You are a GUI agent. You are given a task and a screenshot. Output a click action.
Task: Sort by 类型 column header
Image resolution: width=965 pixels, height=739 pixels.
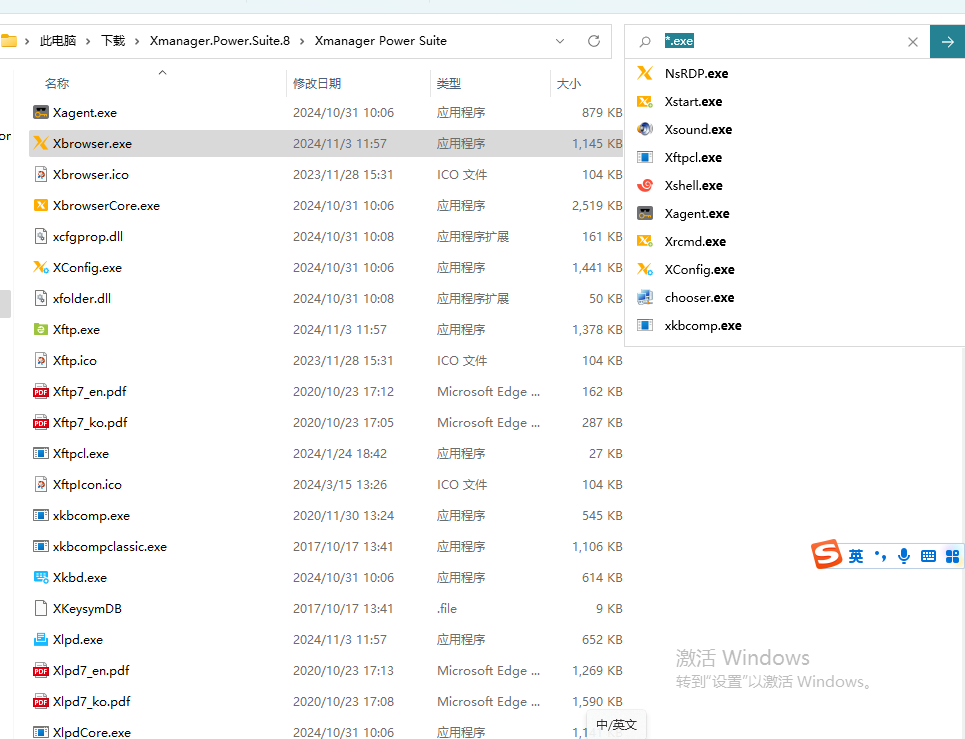point(449,83)
